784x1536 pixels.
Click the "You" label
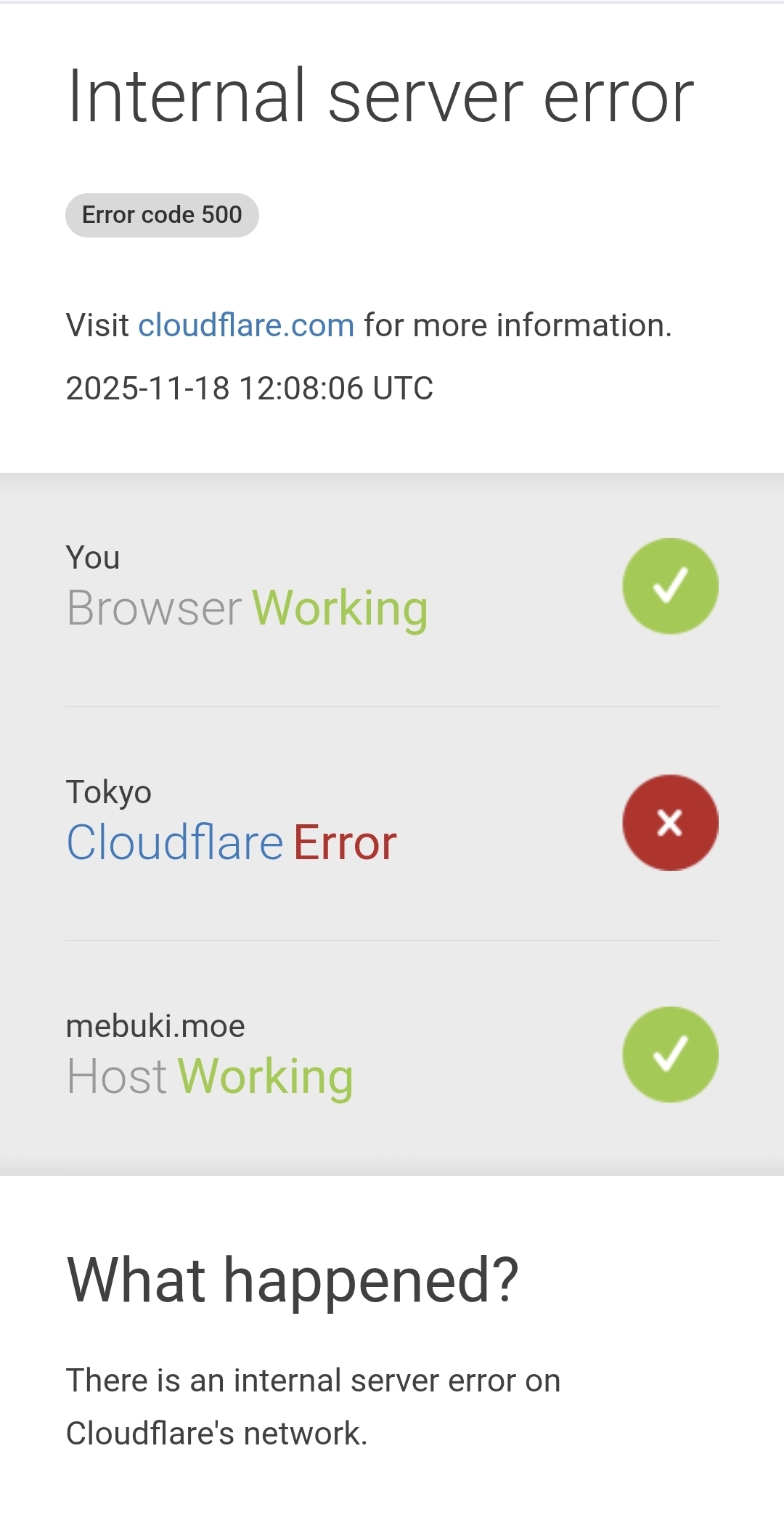pos(93,558)
